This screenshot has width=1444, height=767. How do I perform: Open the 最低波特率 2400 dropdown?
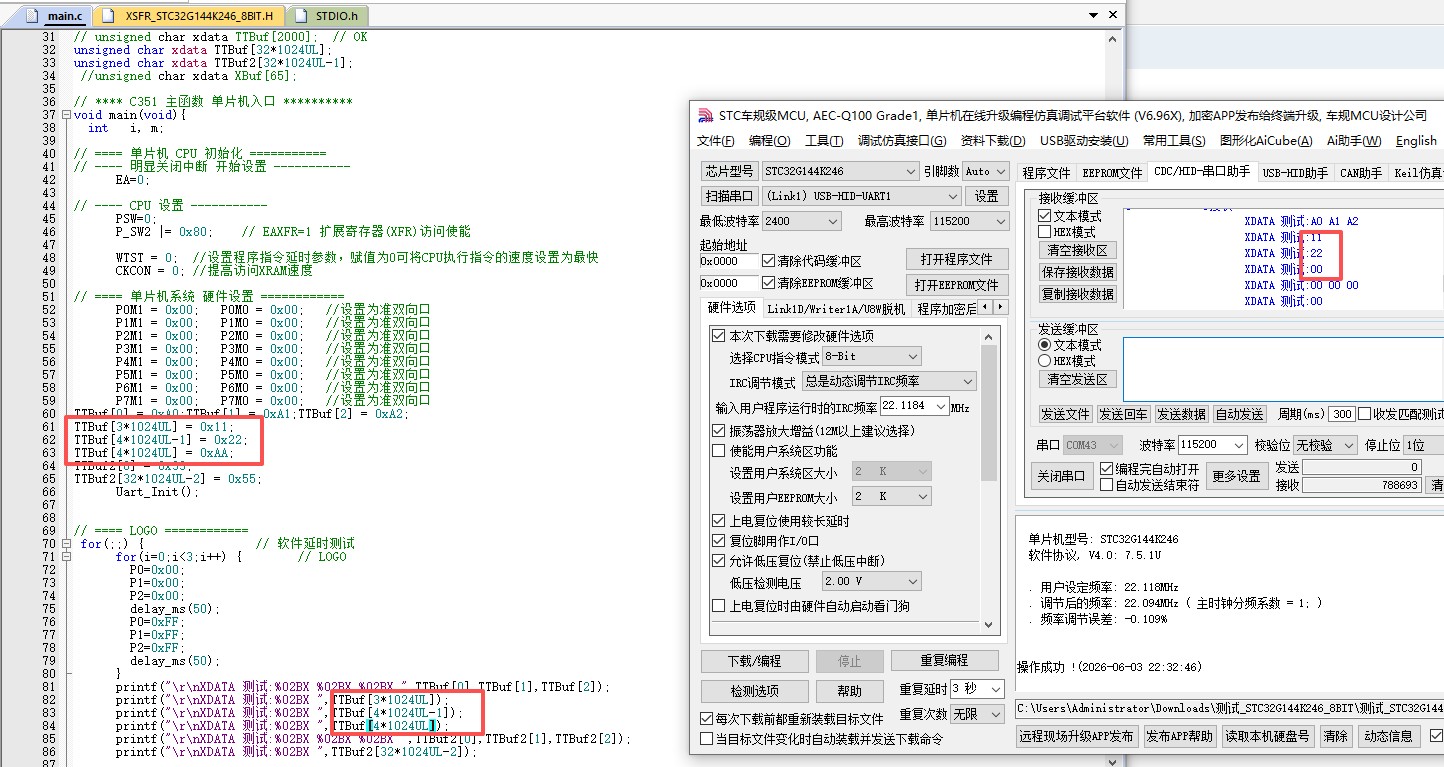pos(801,221)
